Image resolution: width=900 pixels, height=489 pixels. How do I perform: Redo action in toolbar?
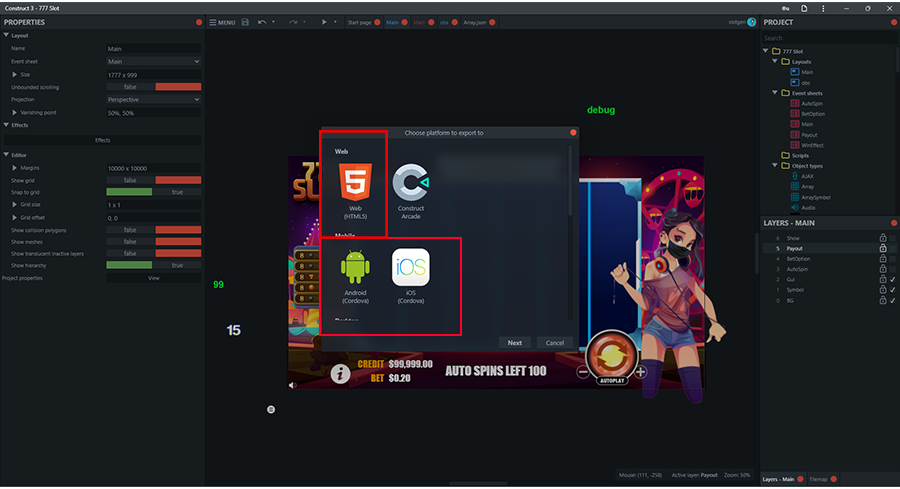293,22
